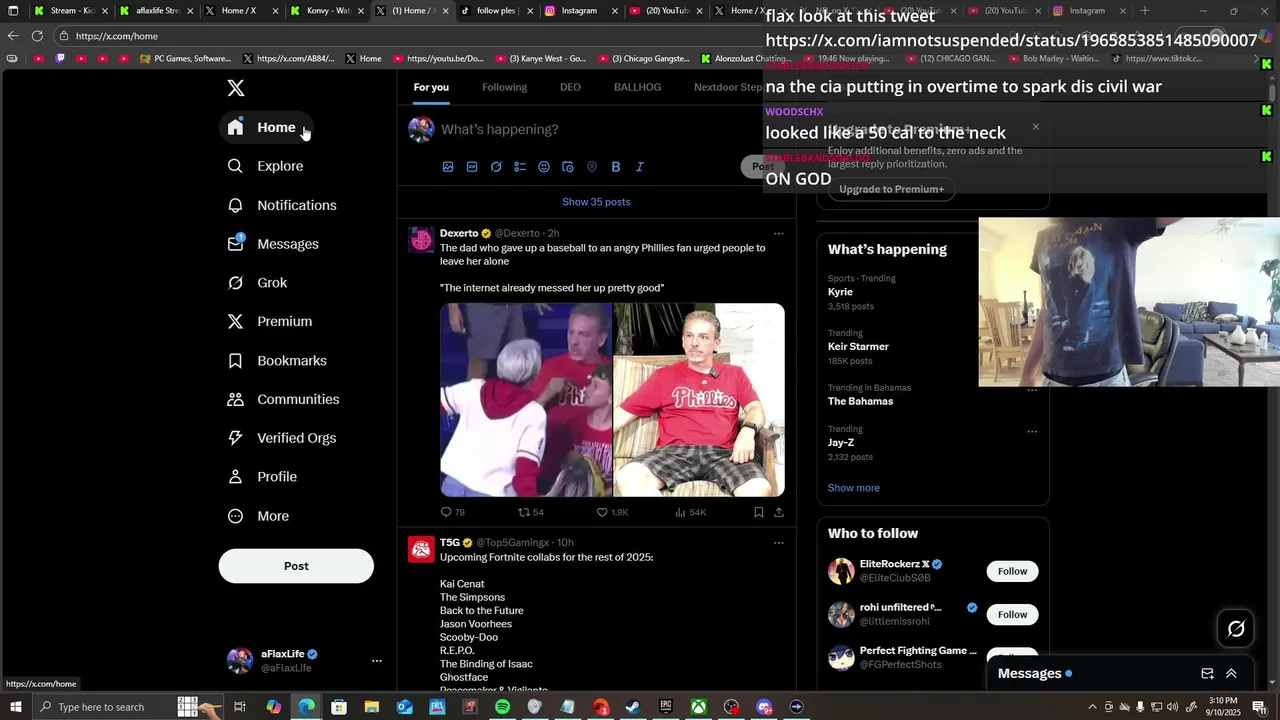Open the Dexerto profile avatar

(x=421, y=240)
